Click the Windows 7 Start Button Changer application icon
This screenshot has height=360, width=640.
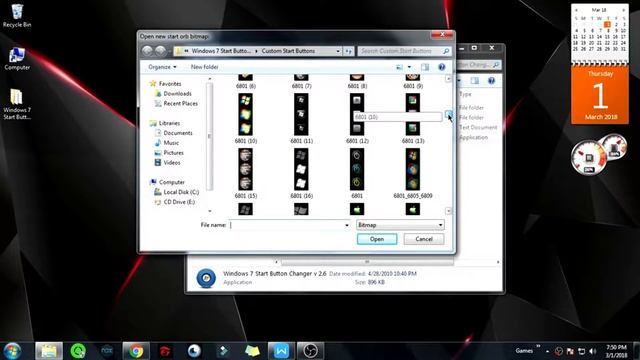[206, 278]
